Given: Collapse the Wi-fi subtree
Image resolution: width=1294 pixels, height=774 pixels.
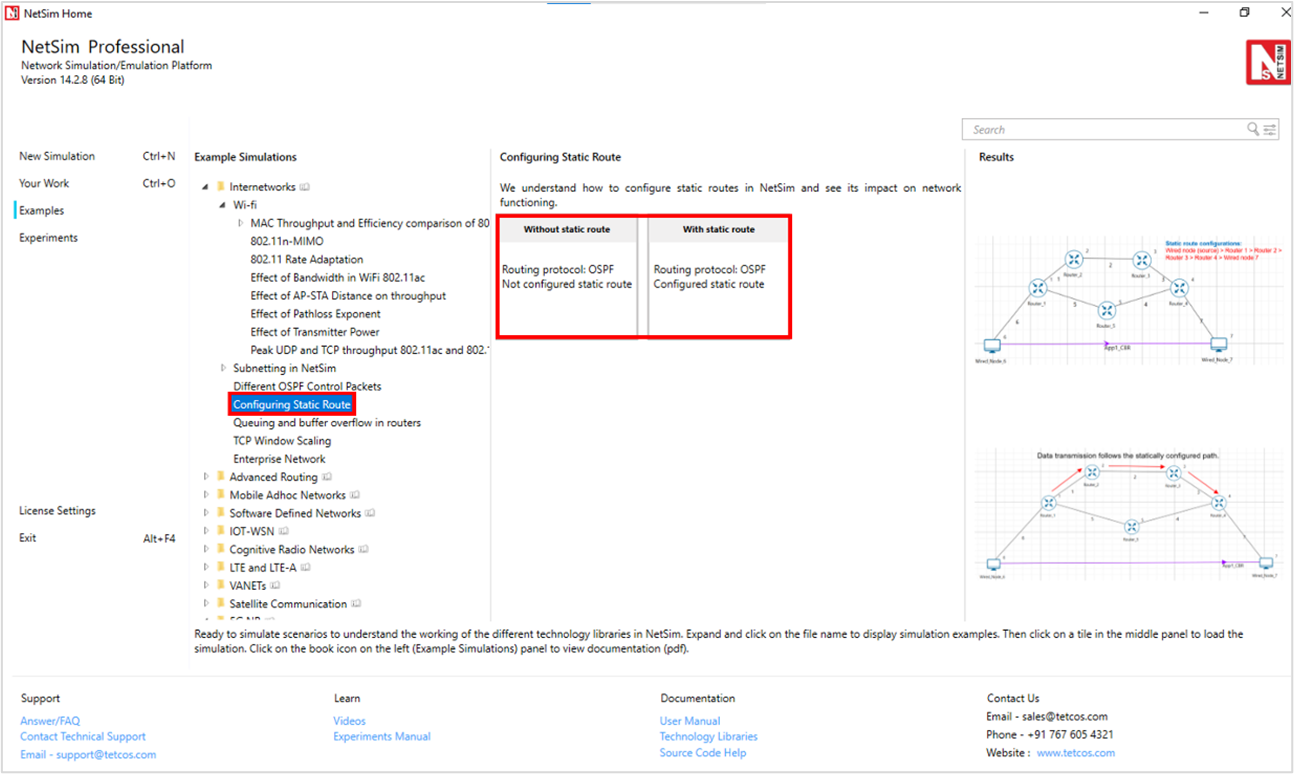Looking at the screenshot, I should pyautogui.click(x=223, y=205).
